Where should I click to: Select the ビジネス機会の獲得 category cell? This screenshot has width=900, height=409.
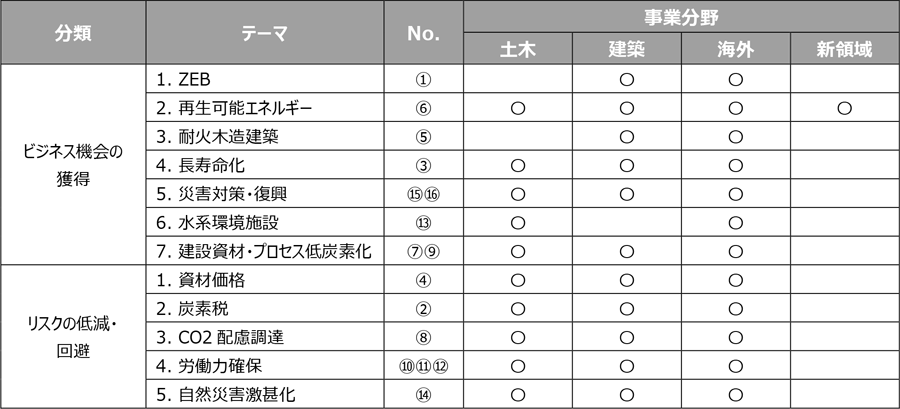click(x=73, y=165)
